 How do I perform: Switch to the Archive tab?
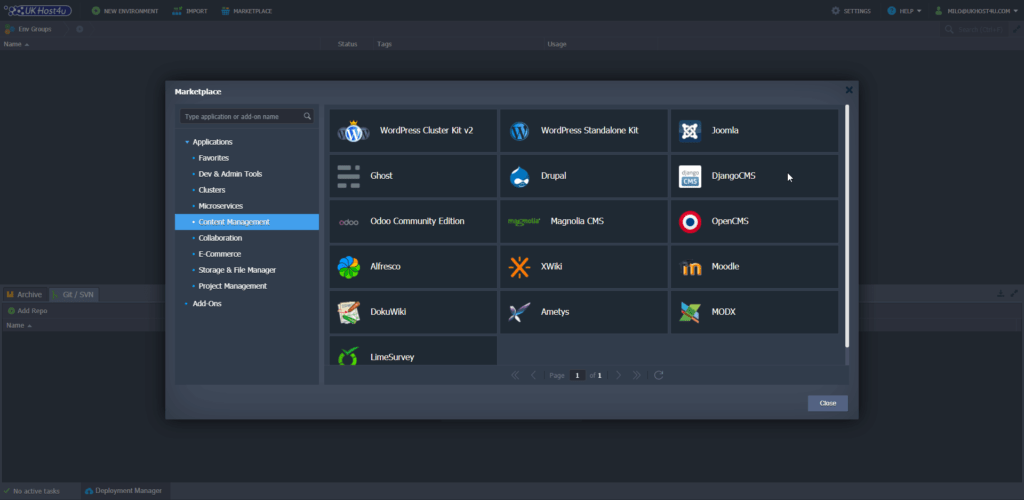click(24, 294)
